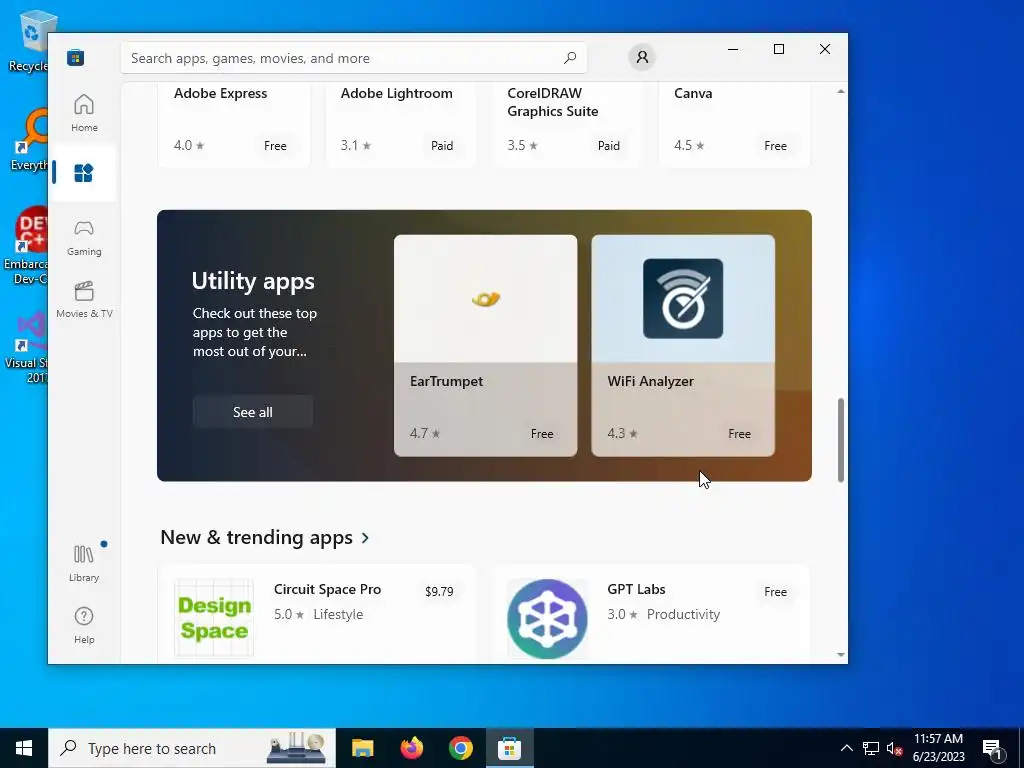Open the Canva app card
1024x768 pixels.
(734, 124)
